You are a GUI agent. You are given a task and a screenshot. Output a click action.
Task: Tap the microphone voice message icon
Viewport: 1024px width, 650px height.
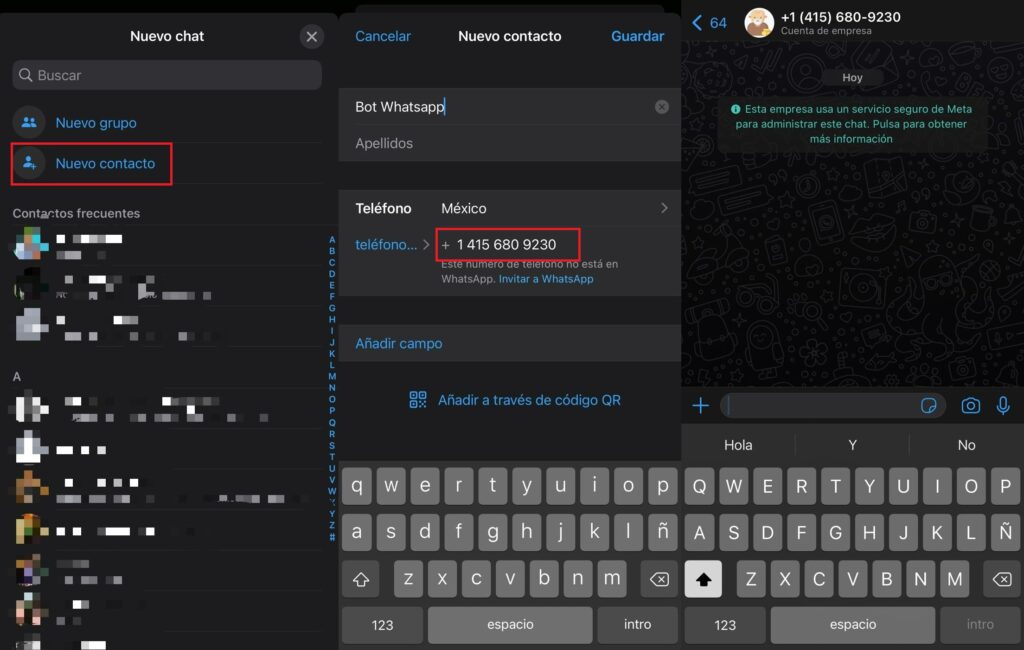pyautogui.click(x=1003, y=406)
